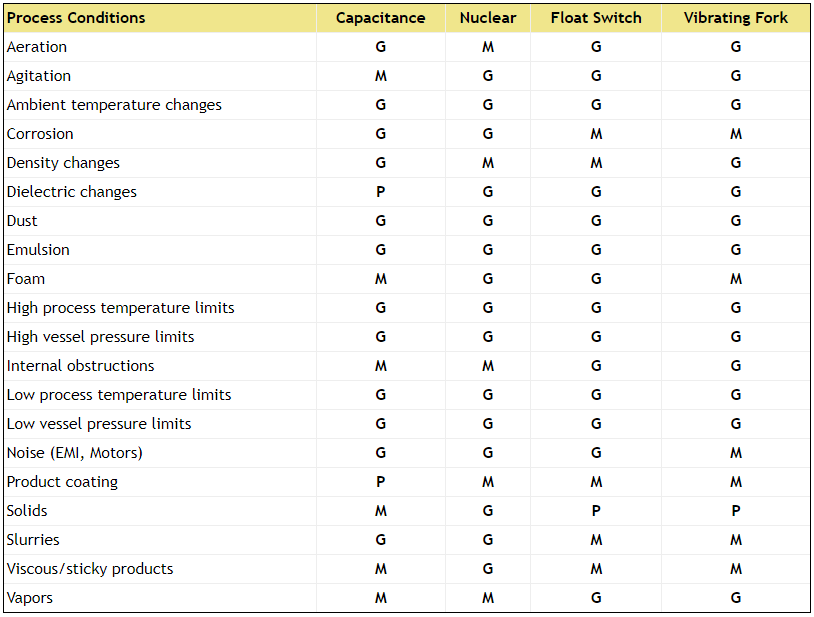Click Capacitance rating P for Product coating
The width and height of the screenshot is (814, 617).
pyautogui.click(x=380, y=482)
